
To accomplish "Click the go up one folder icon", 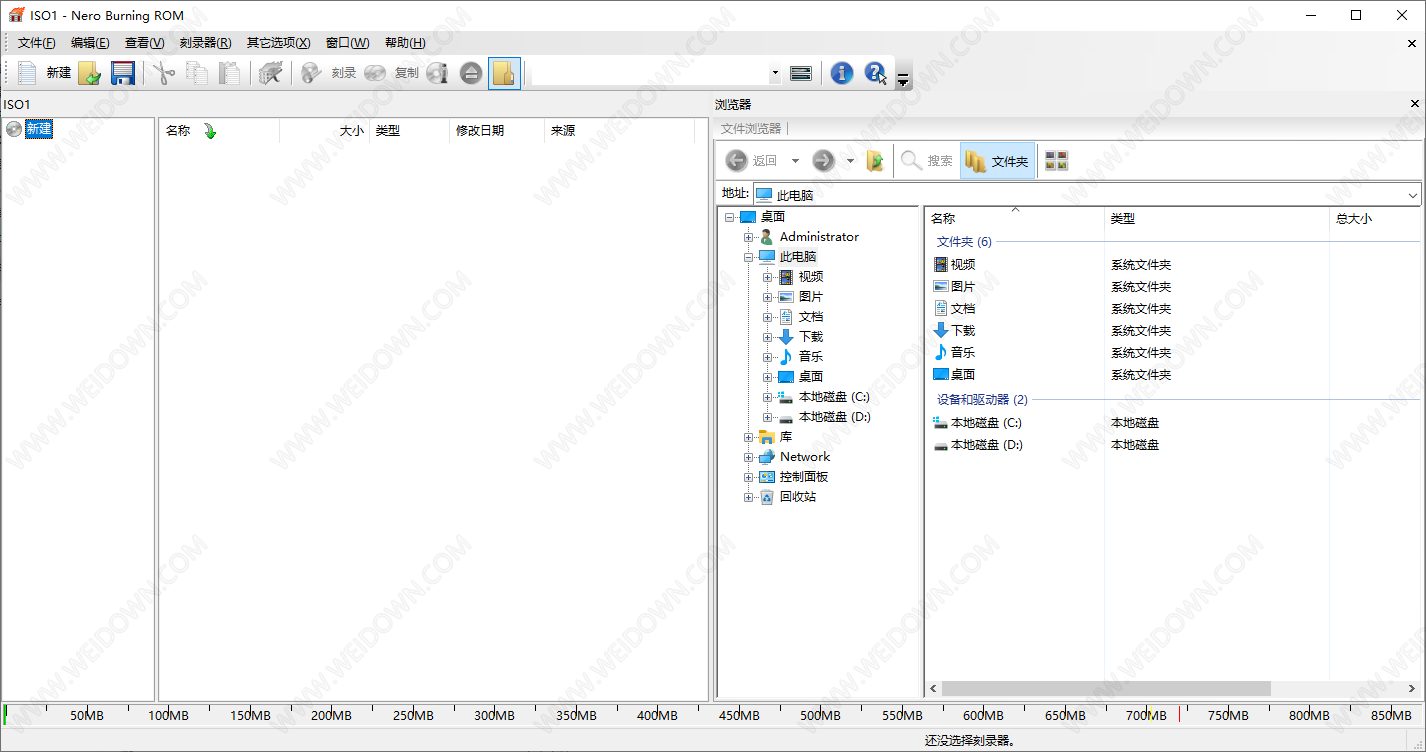I will [875, 160].
